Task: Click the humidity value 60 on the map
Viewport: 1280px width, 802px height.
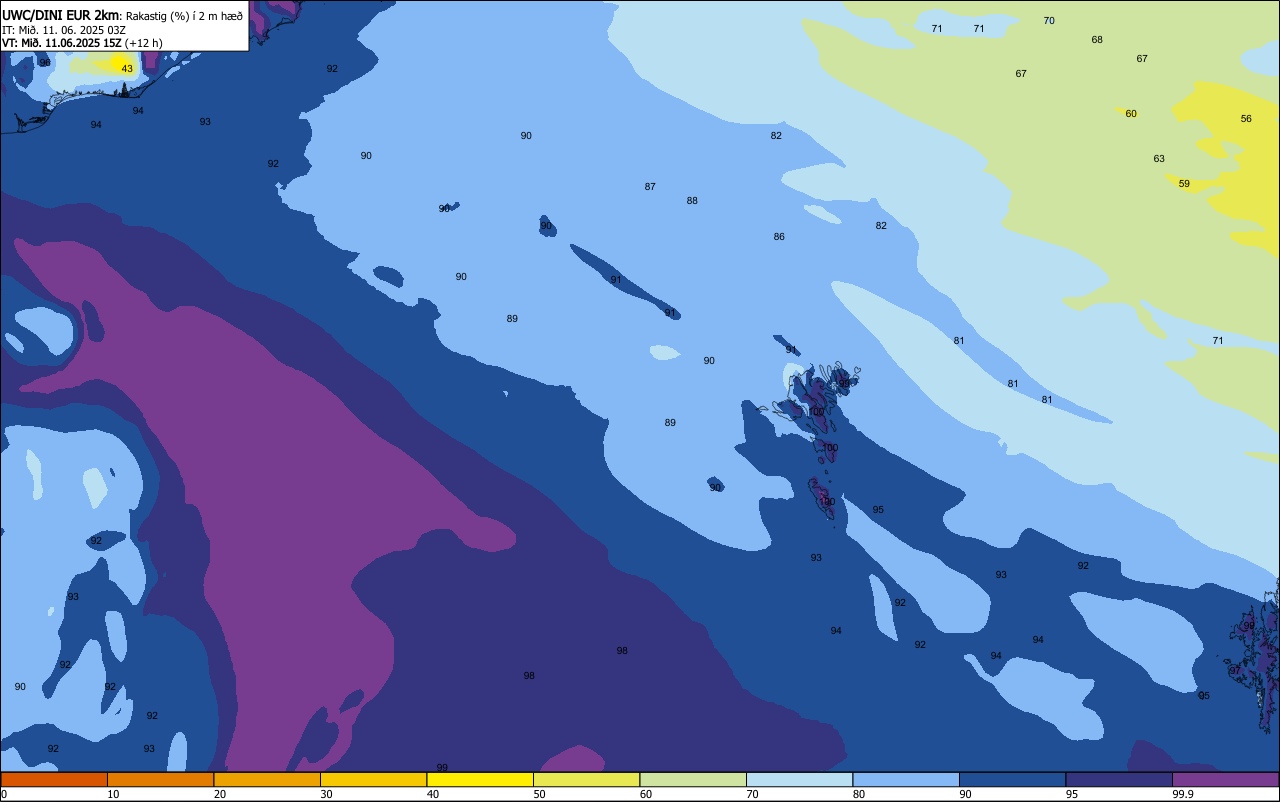Action: pos(1131,114)
